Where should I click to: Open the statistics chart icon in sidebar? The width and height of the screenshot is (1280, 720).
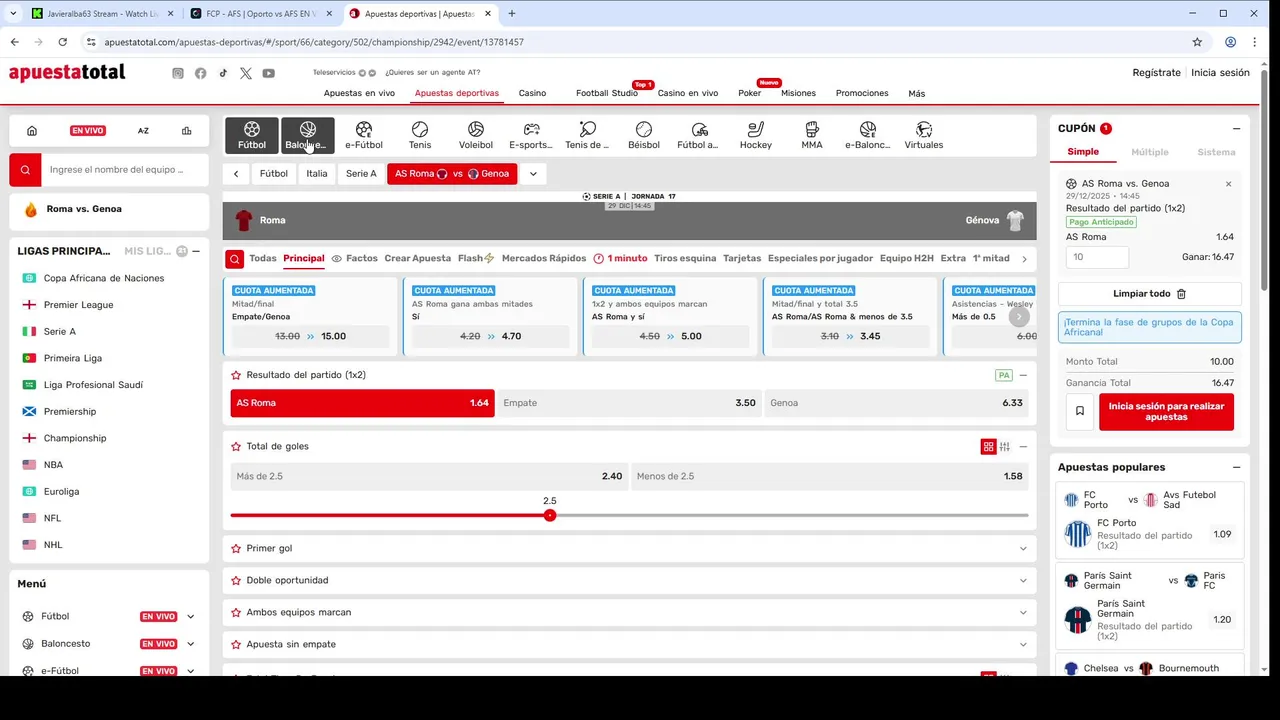coord(186,131)
